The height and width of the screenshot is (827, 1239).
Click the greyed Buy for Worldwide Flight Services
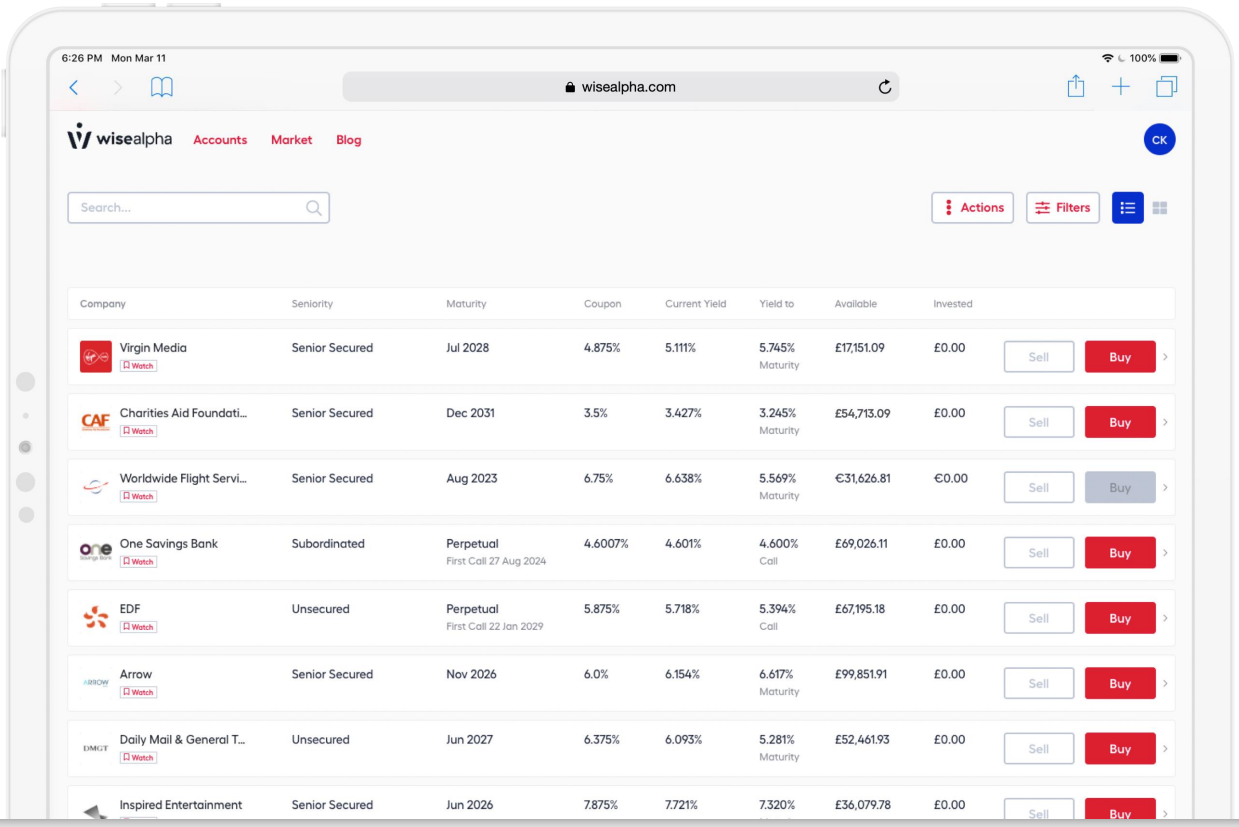(x=1120, y=488)
